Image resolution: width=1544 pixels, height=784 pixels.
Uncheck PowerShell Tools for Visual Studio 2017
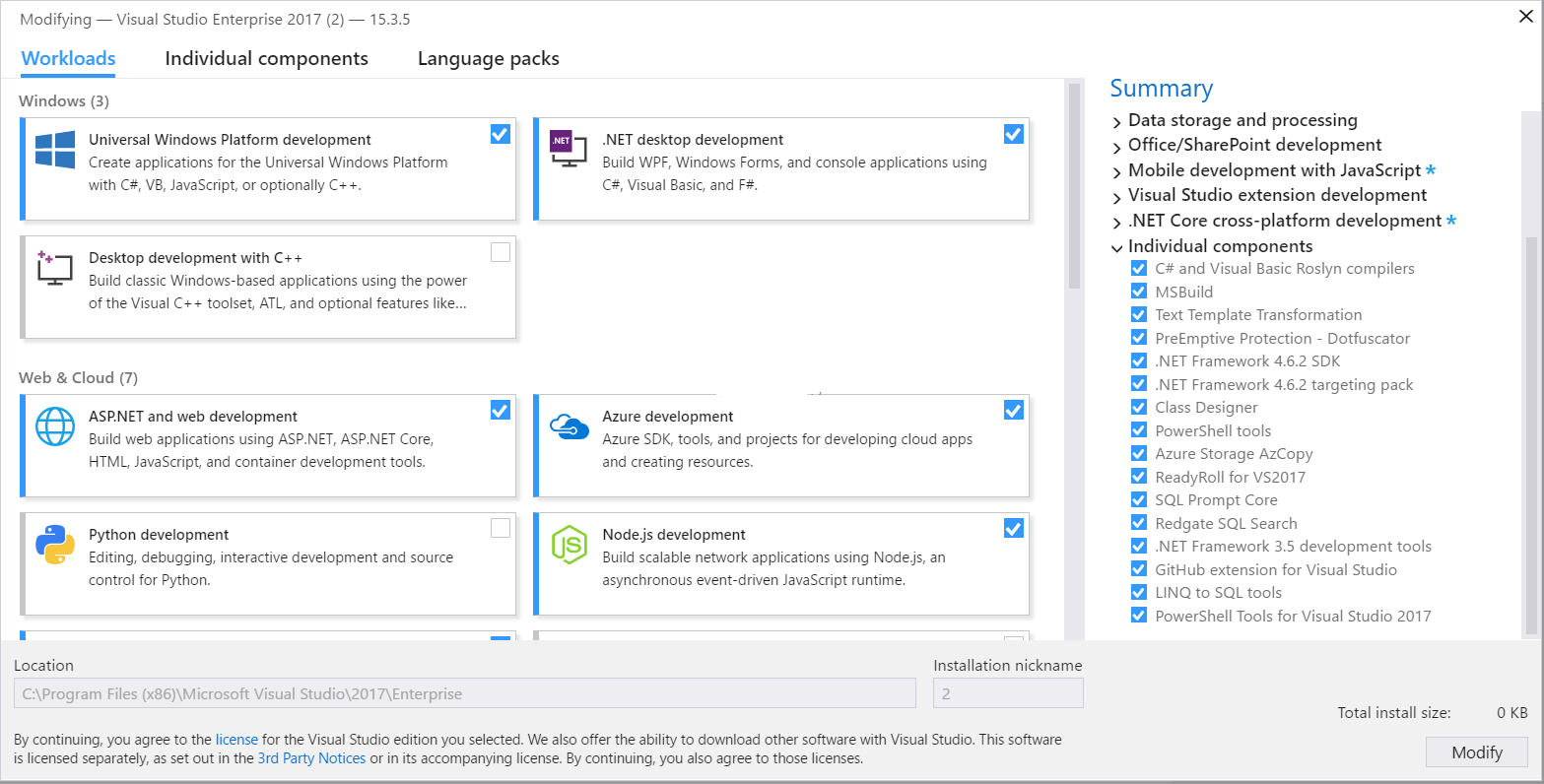(x=1139, y=616)
